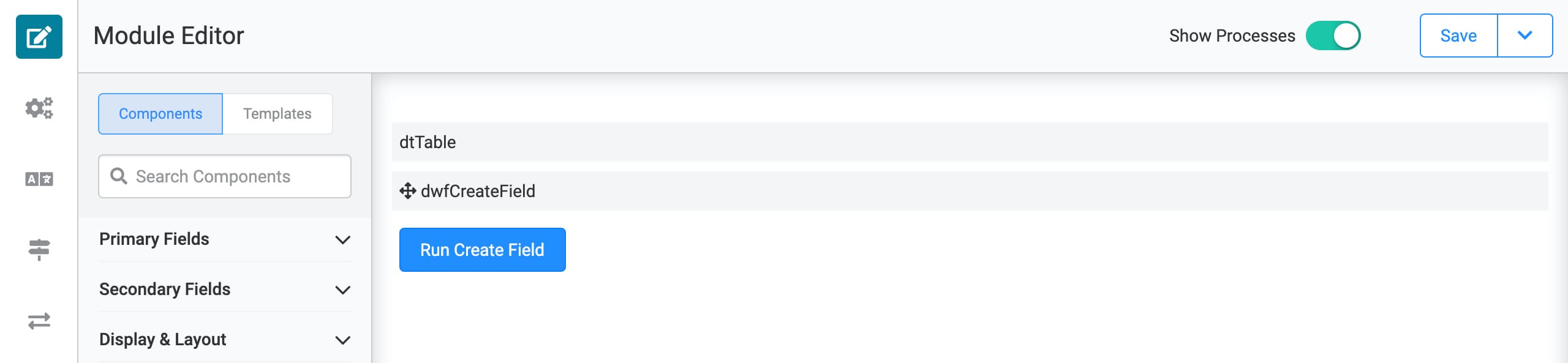Toggle the Show Processes switch

tap(1333, 36)
